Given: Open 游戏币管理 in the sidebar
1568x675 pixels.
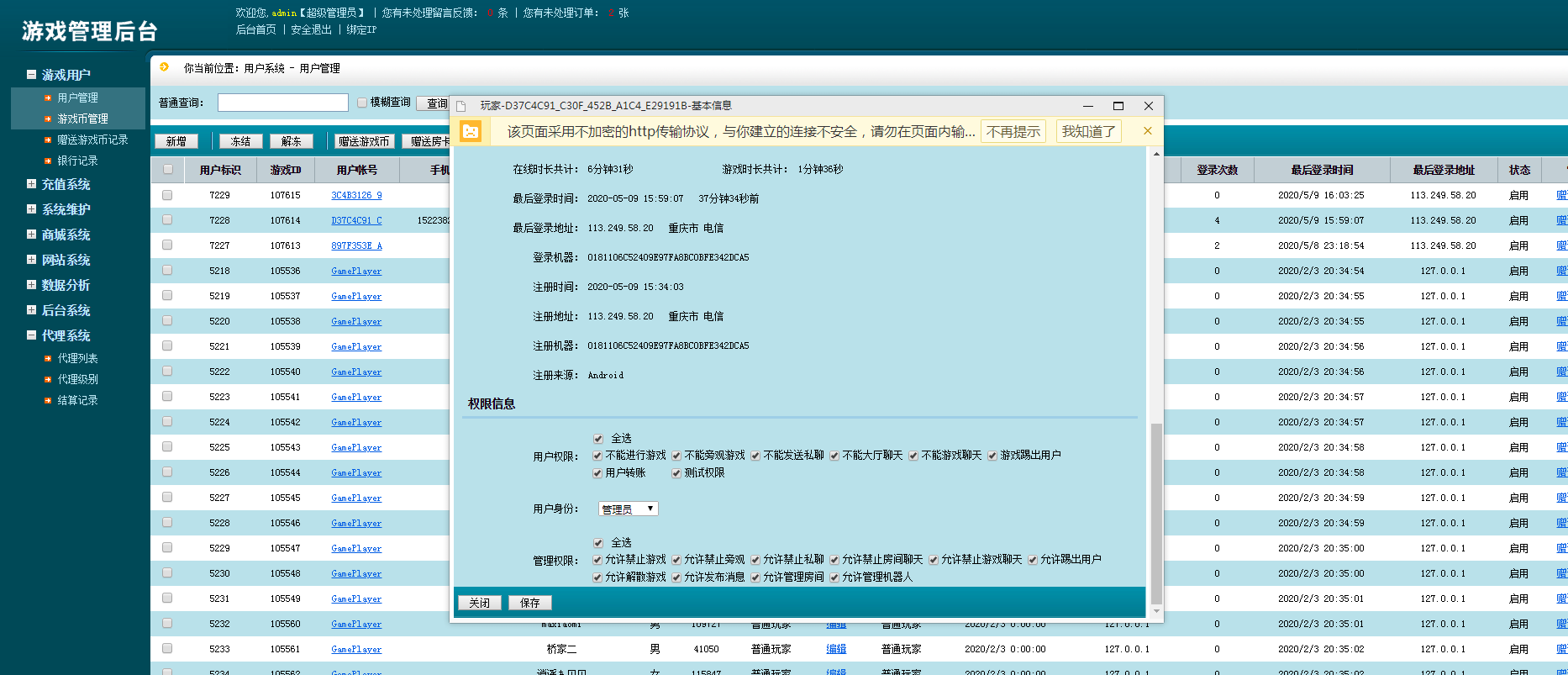Looking at the screenshot, I should pos(82,119).
